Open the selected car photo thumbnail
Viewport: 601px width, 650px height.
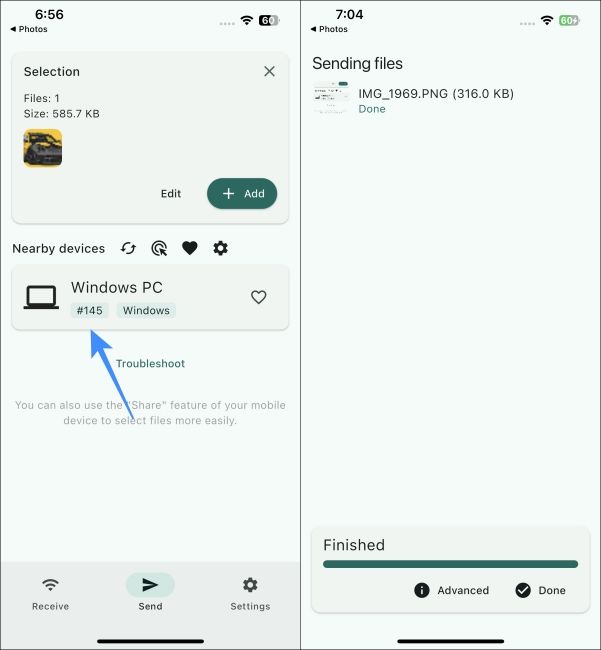[43, 148]
